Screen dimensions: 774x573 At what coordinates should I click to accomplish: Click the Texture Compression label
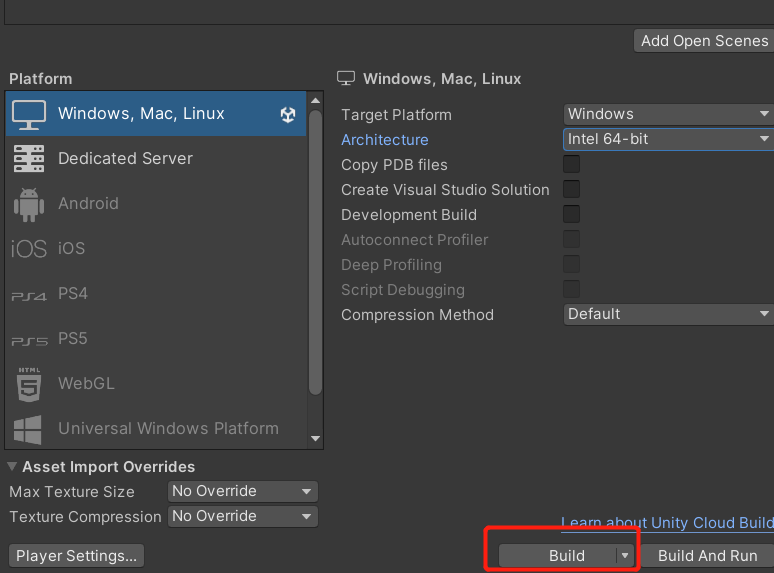[x=85, y=517]
